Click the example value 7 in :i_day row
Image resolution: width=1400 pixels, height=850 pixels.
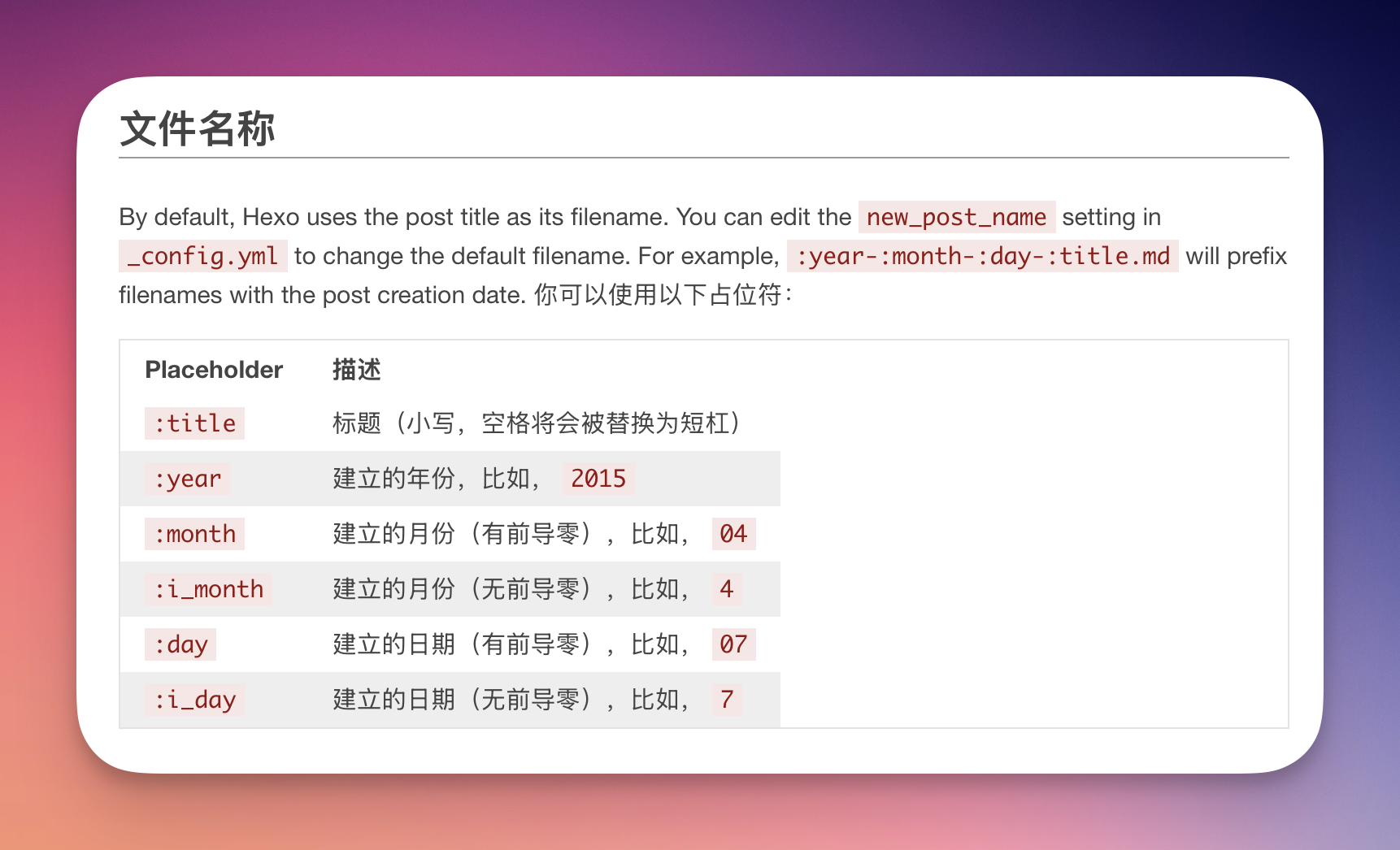click(x=727, y=700)
